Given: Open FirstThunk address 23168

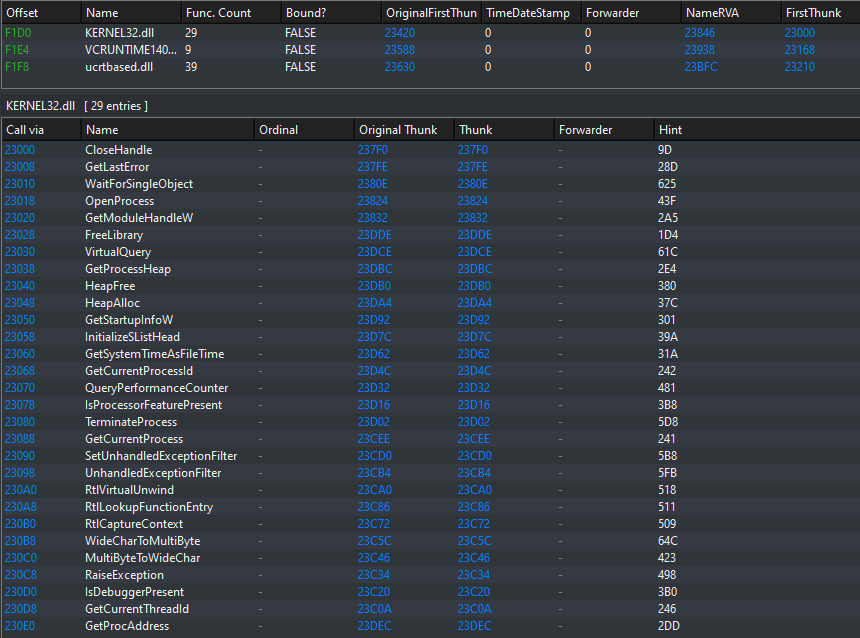Looking at the screenshot, I should [800, 50].
